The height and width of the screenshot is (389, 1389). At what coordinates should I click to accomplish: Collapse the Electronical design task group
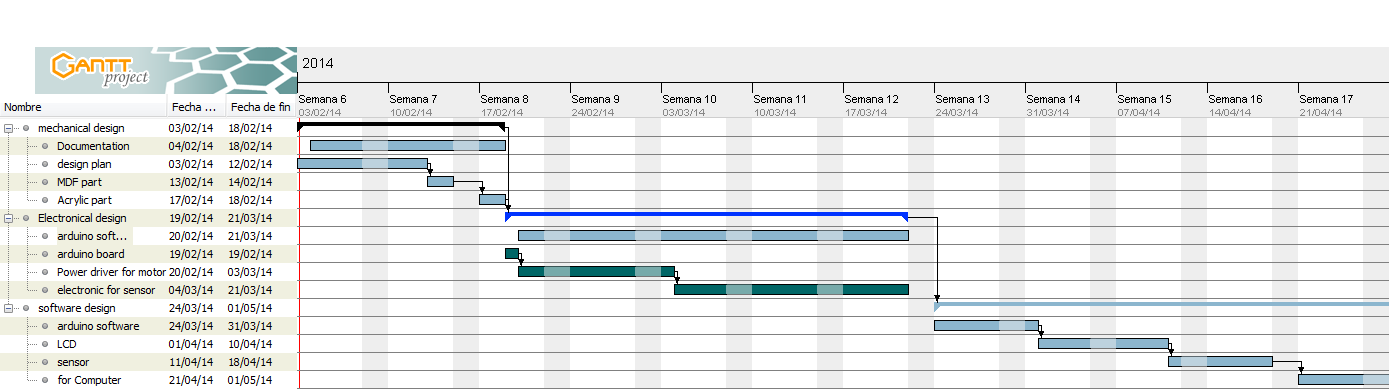pyautogui.click(x=8, y=218)
